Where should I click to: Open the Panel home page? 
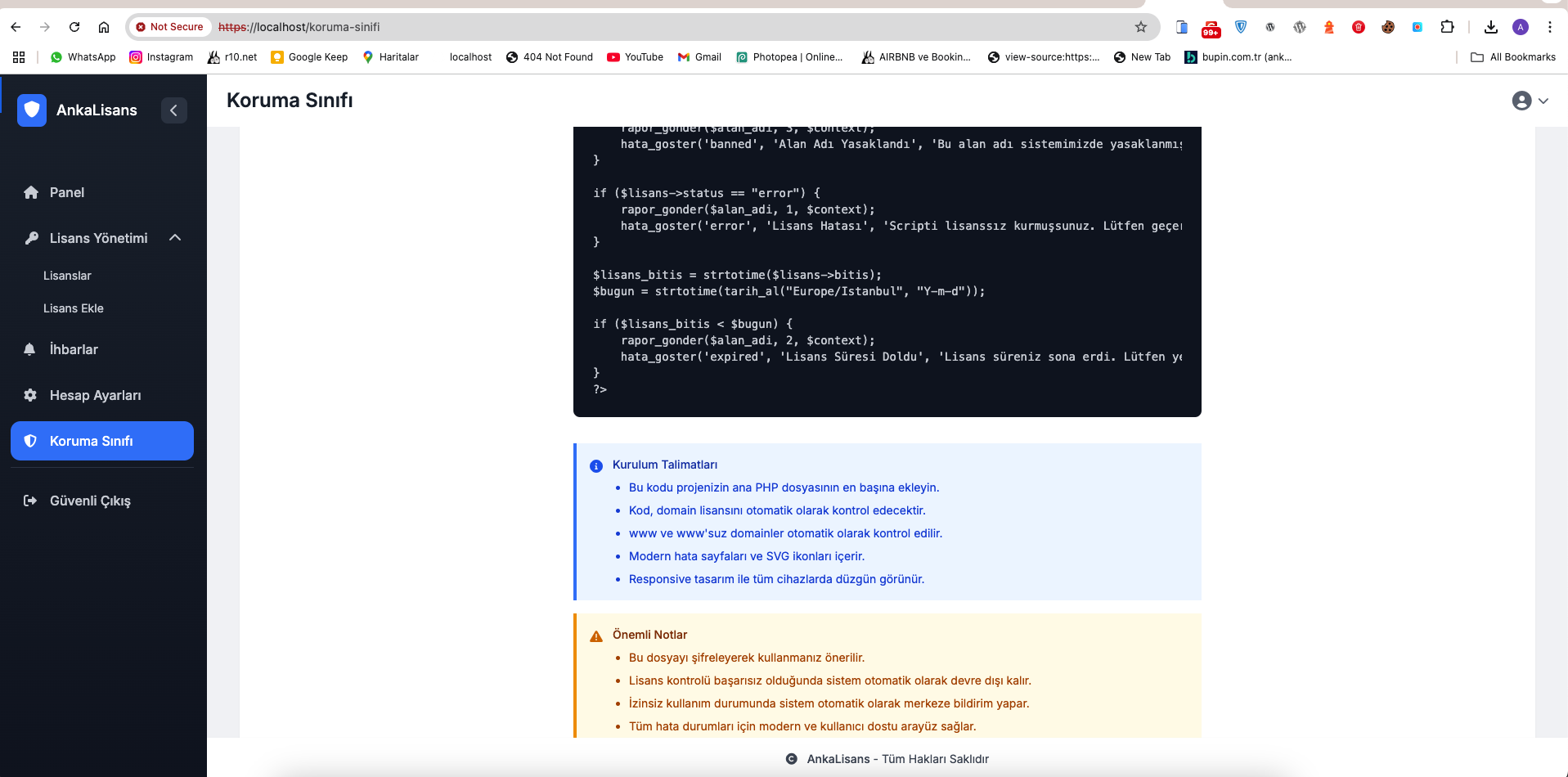click(x=66, y=192)
